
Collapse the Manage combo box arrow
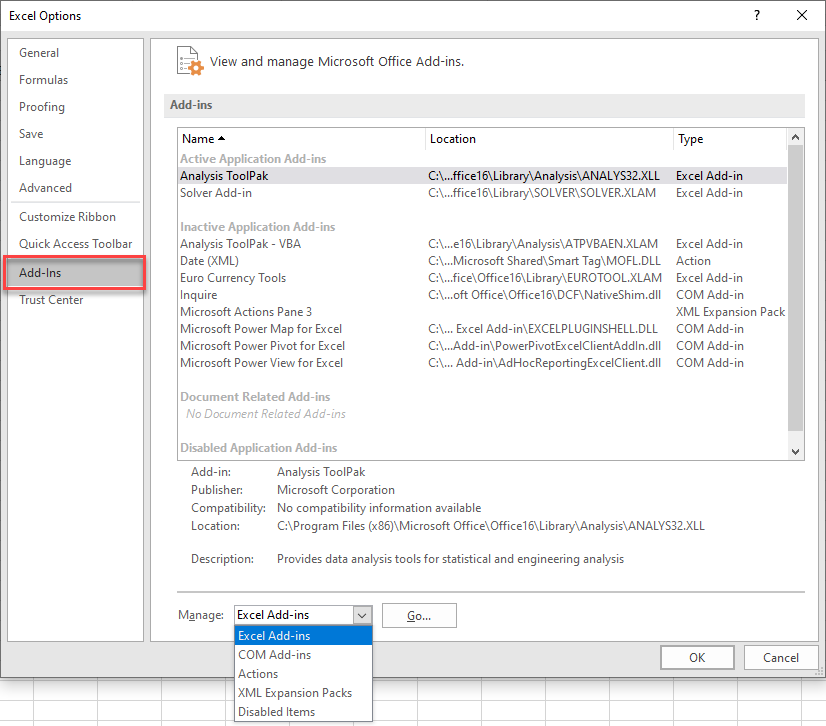(x=362, y=615)
